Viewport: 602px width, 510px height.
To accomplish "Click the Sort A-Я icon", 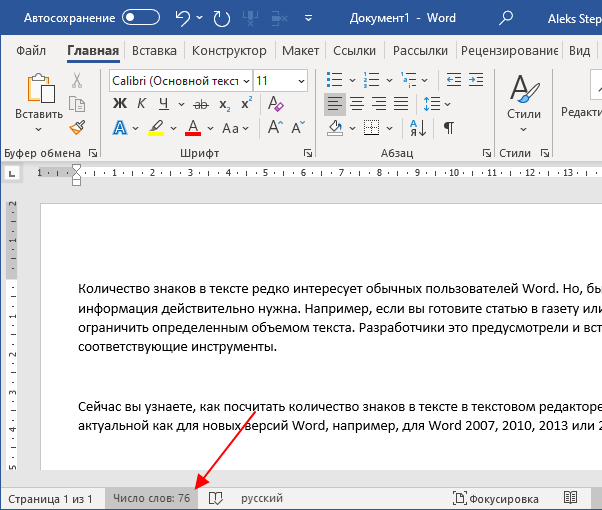I will coord(418,128).
